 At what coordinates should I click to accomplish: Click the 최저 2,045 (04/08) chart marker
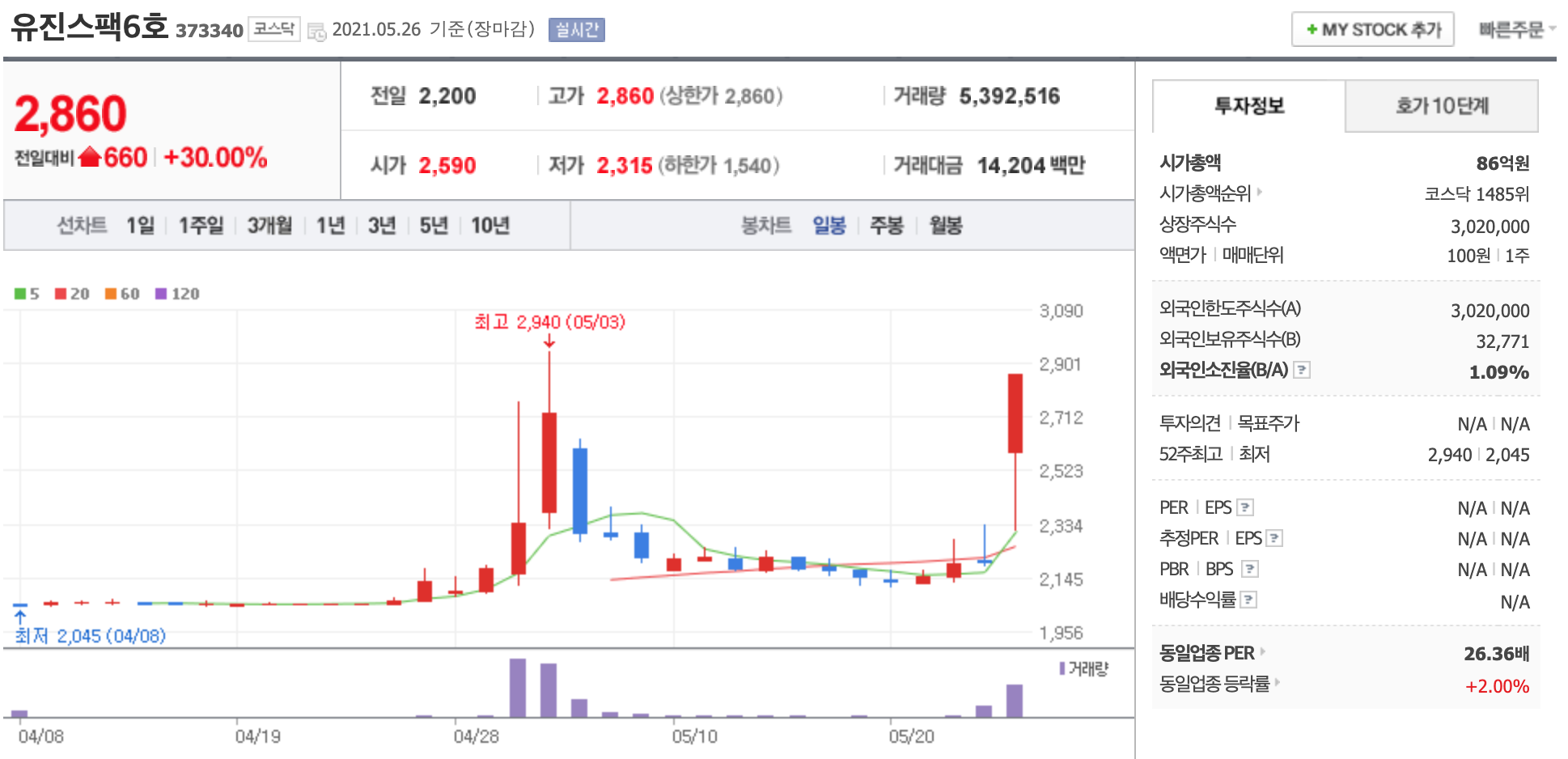[x=90, y=636]
